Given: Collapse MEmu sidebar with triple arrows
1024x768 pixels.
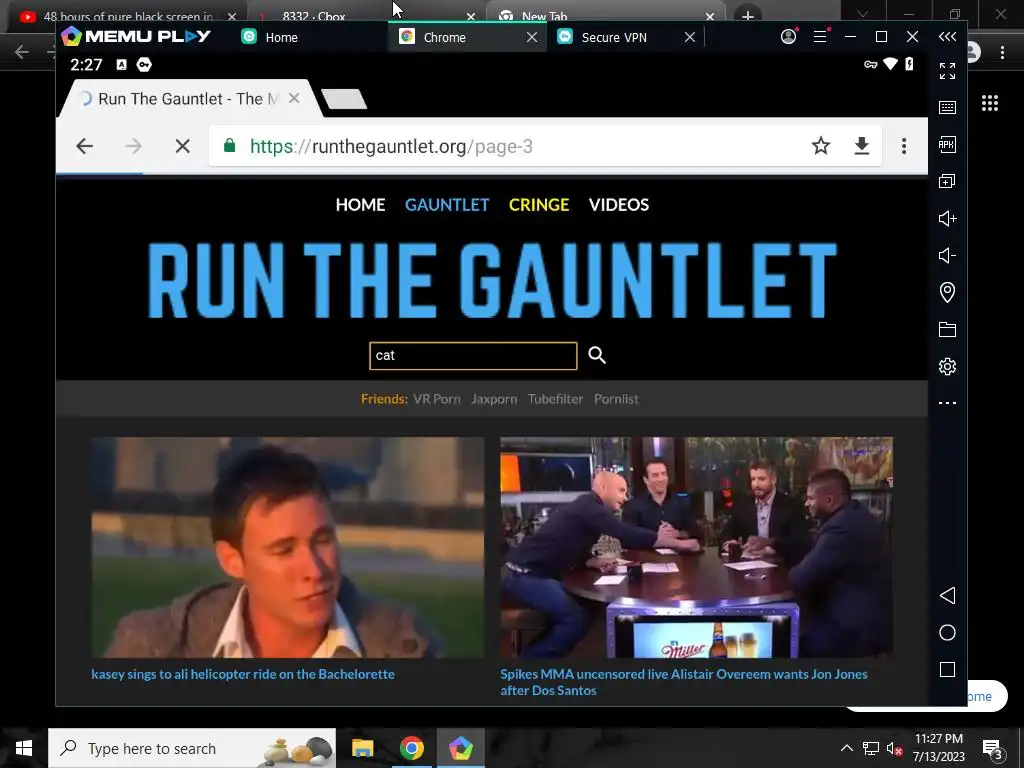Looking at the screenshot, I should [947, 37].
